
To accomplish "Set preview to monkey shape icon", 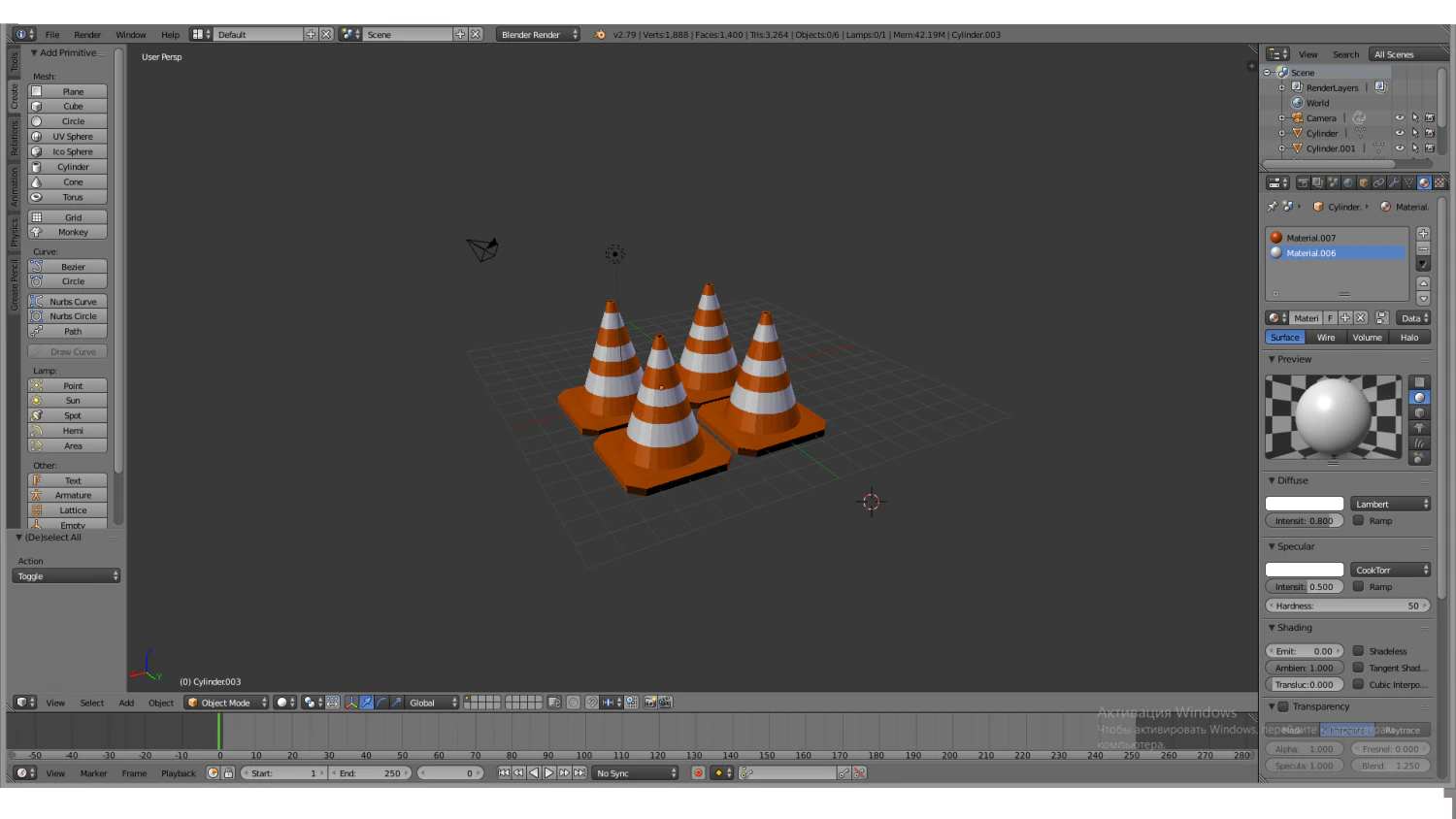I will (1419, 428).
